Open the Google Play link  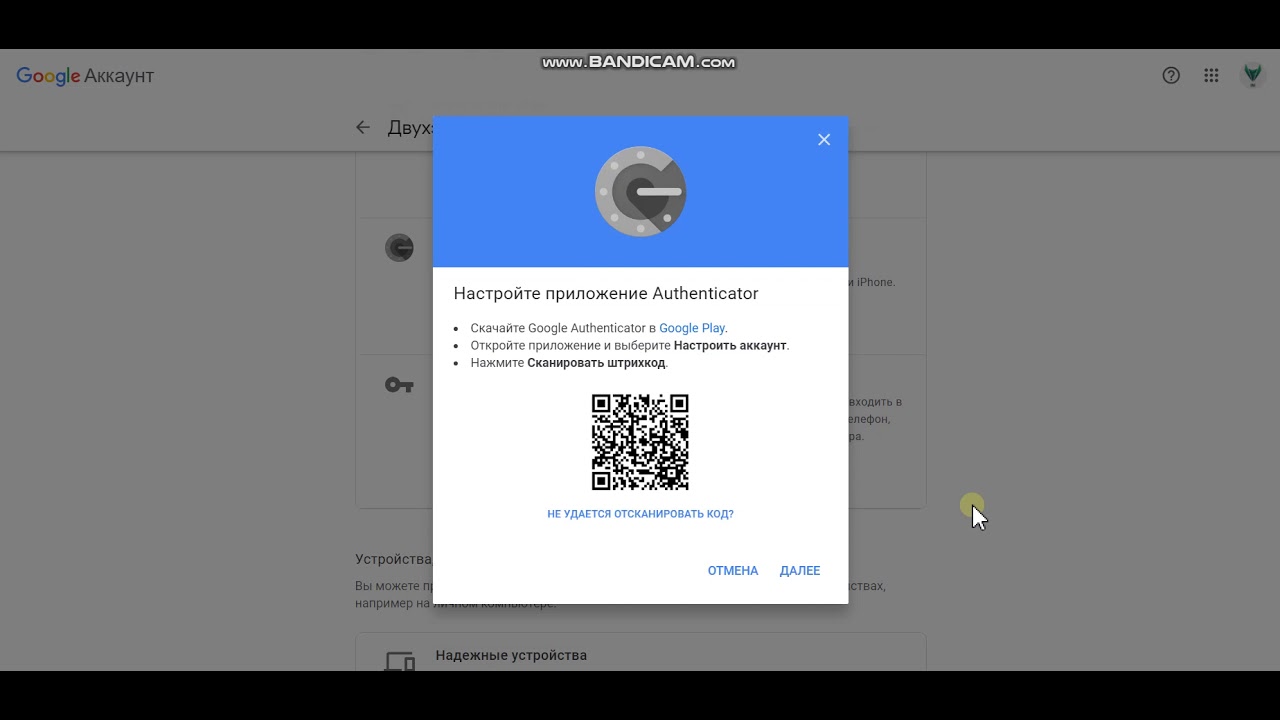click(692, 328)
